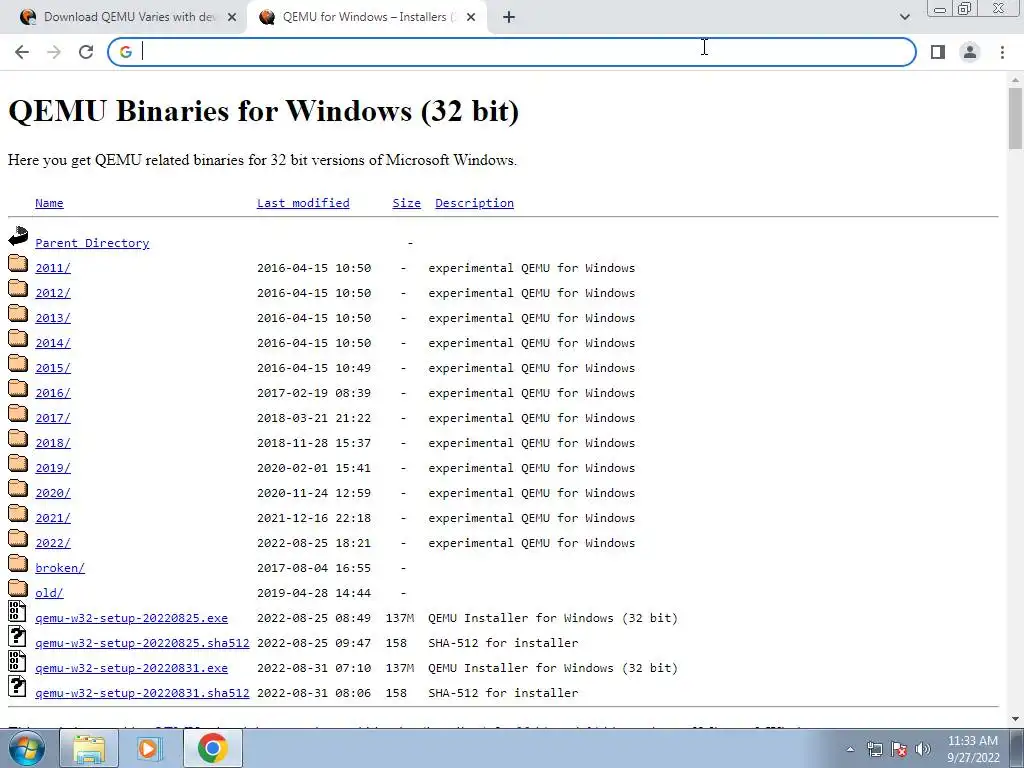Focus the Google address bar
This screenshot has width=1024, height=768.
coord(511,52)
